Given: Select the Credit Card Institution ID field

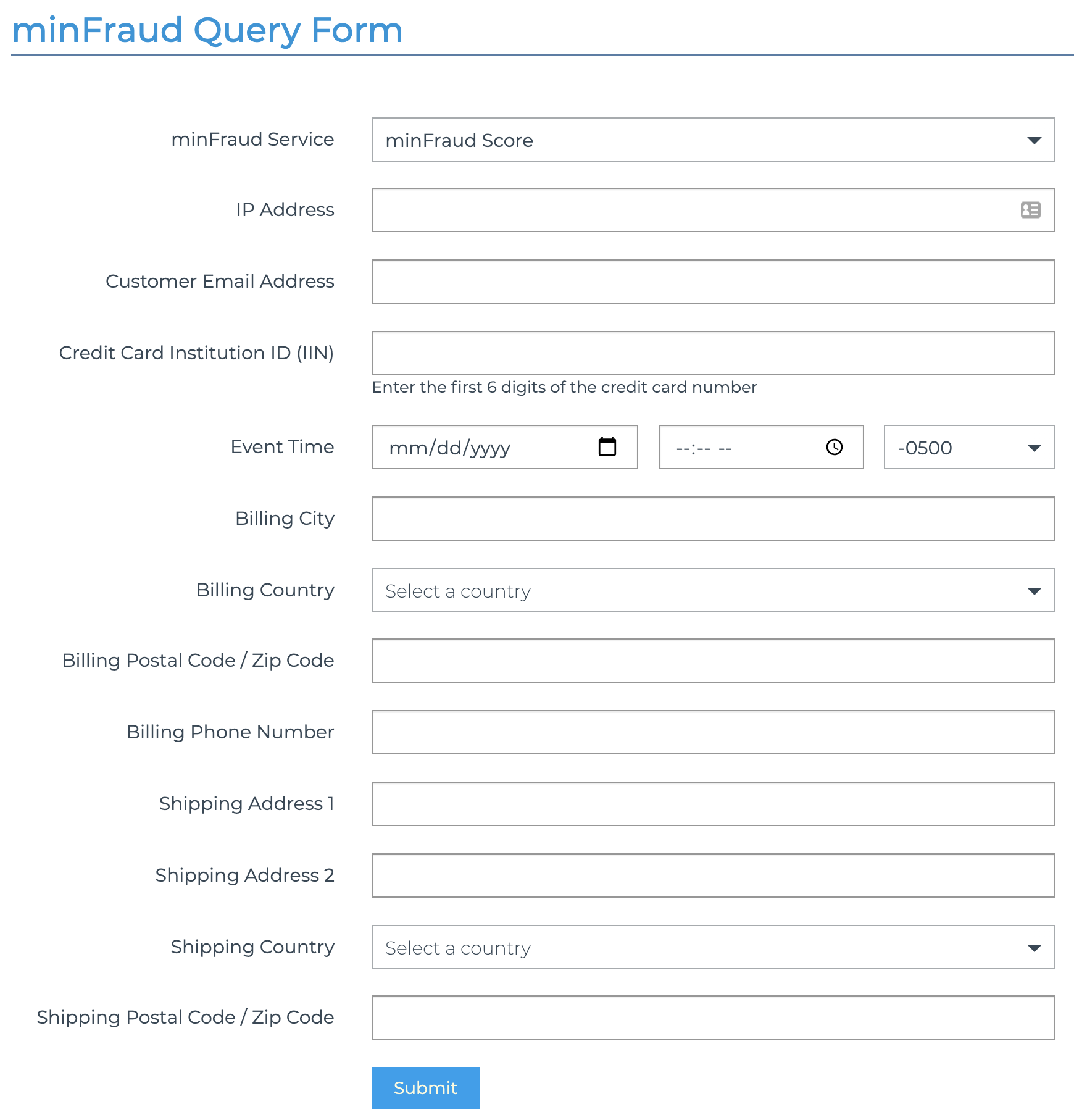Looking at the screenshot, I should coord(713,354).
